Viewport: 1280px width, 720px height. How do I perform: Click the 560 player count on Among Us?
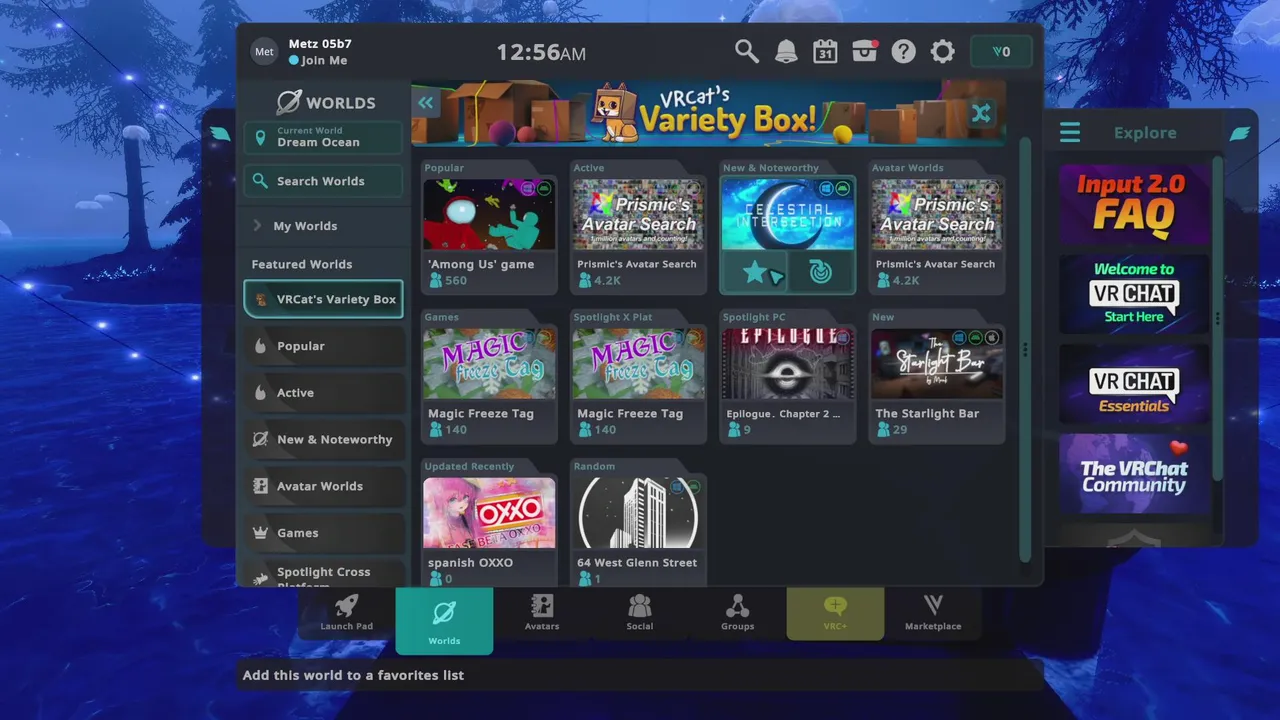tap(448, 281)
